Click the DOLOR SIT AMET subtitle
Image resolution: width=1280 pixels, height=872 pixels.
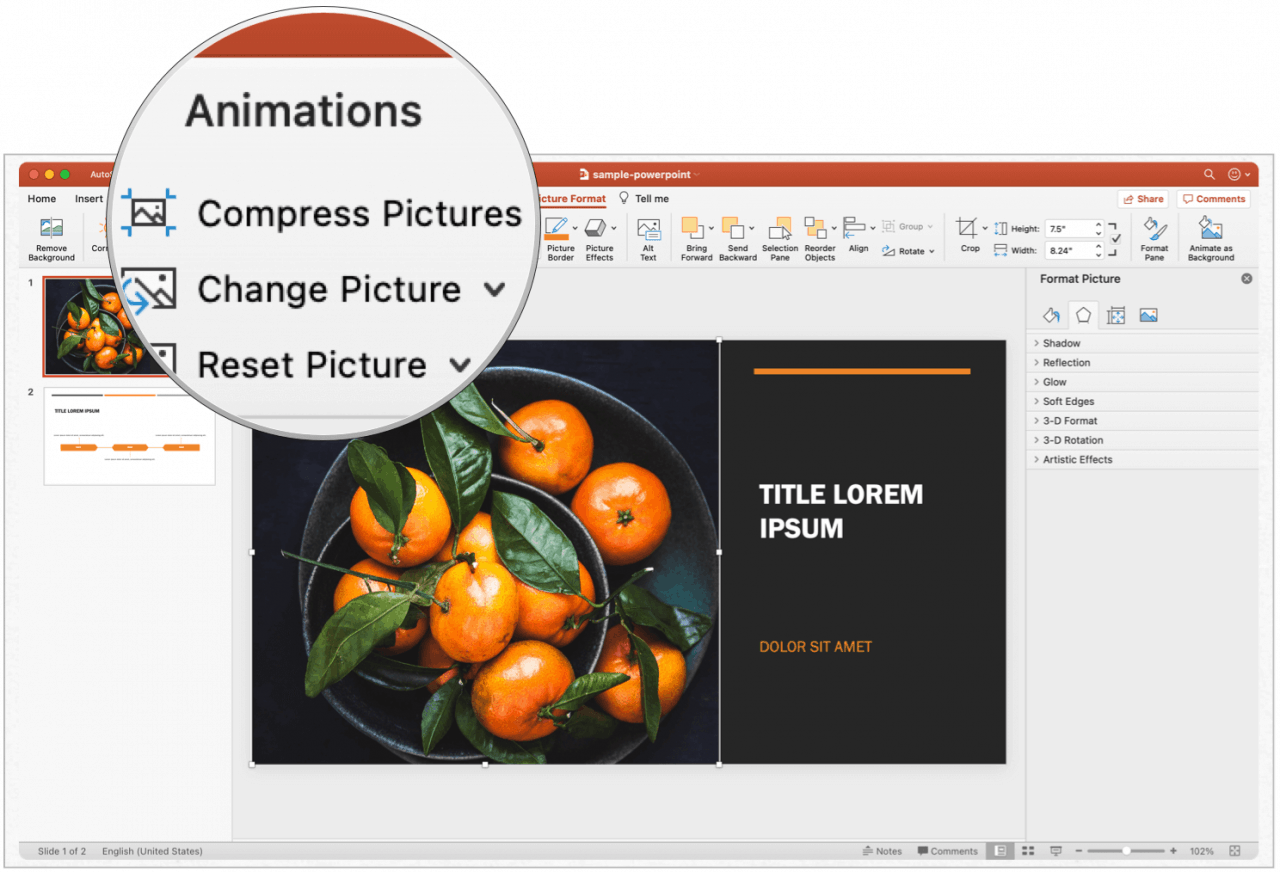[x=816, y=647]
